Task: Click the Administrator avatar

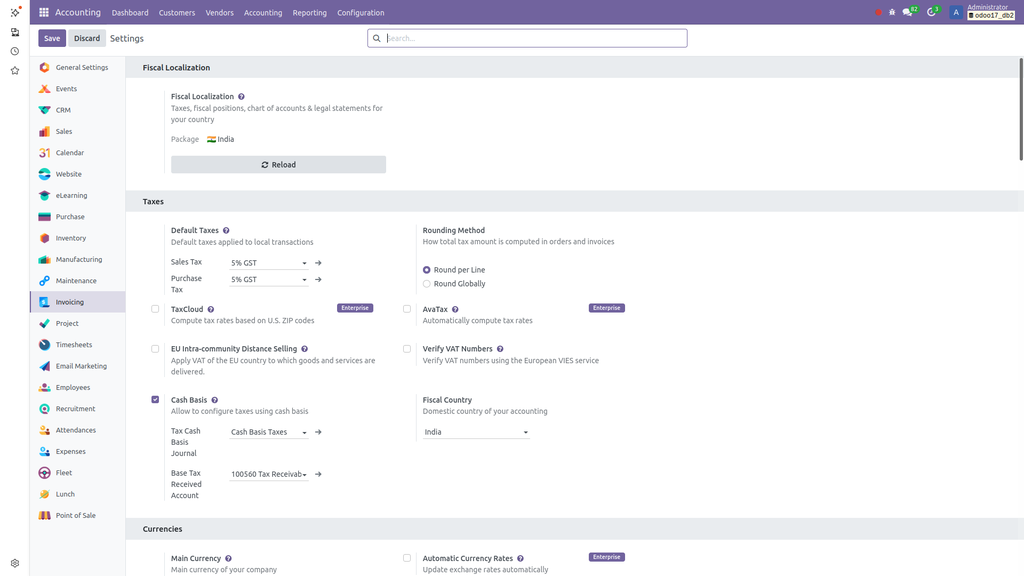Action: [x=954, y=12]
